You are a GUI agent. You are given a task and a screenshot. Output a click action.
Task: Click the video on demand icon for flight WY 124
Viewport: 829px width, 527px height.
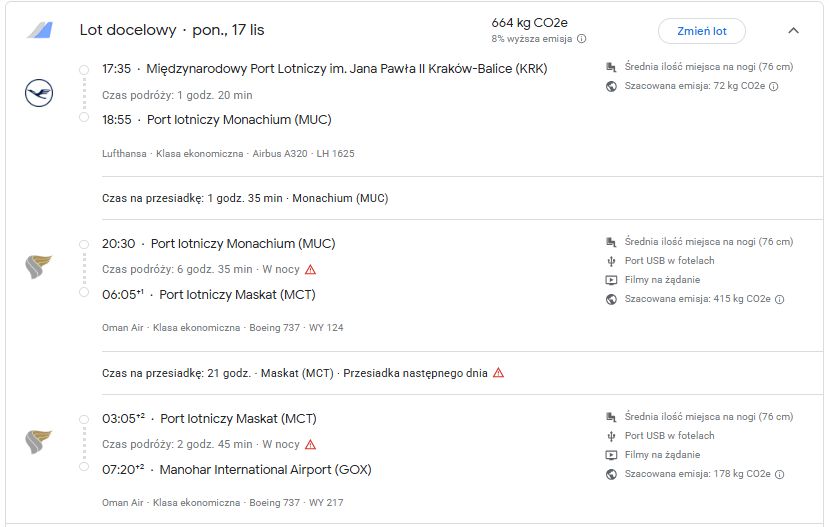coord(611,280)
